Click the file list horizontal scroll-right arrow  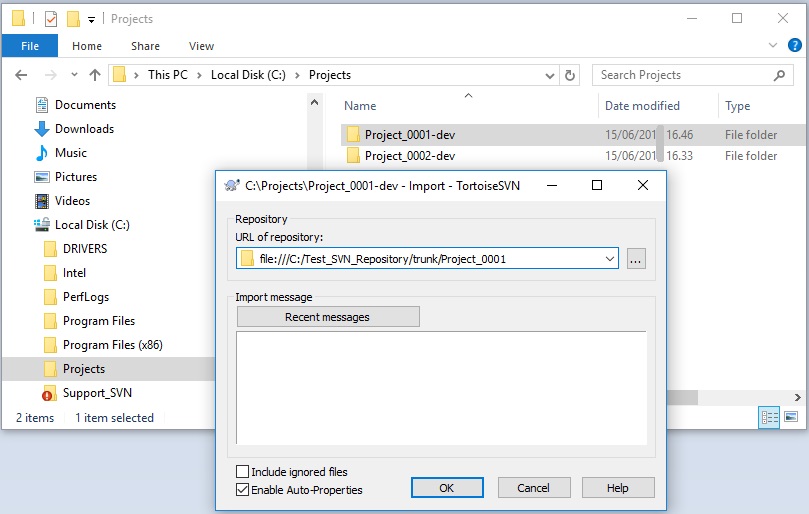(x=798, y=397)
